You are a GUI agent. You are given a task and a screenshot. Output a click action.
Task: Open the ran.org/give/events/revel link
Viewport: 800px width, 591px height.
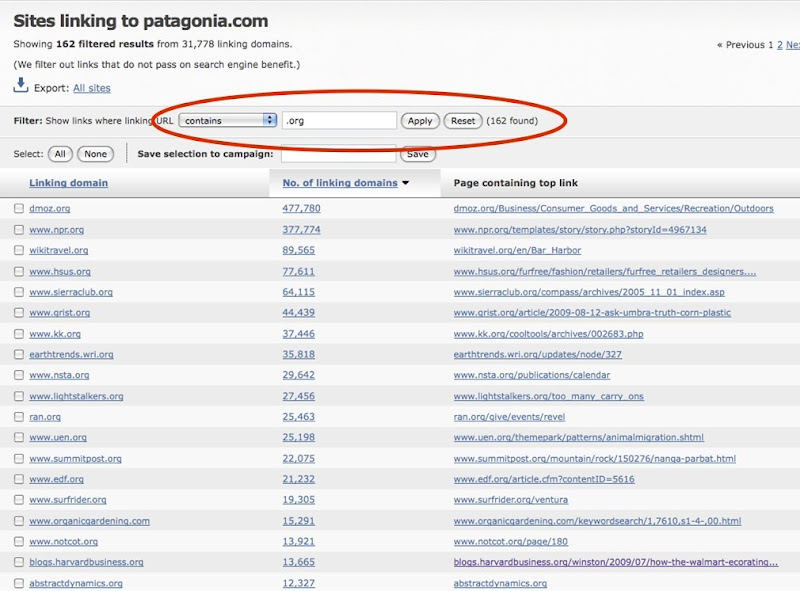pyautogui.click(x=509, y=416)
